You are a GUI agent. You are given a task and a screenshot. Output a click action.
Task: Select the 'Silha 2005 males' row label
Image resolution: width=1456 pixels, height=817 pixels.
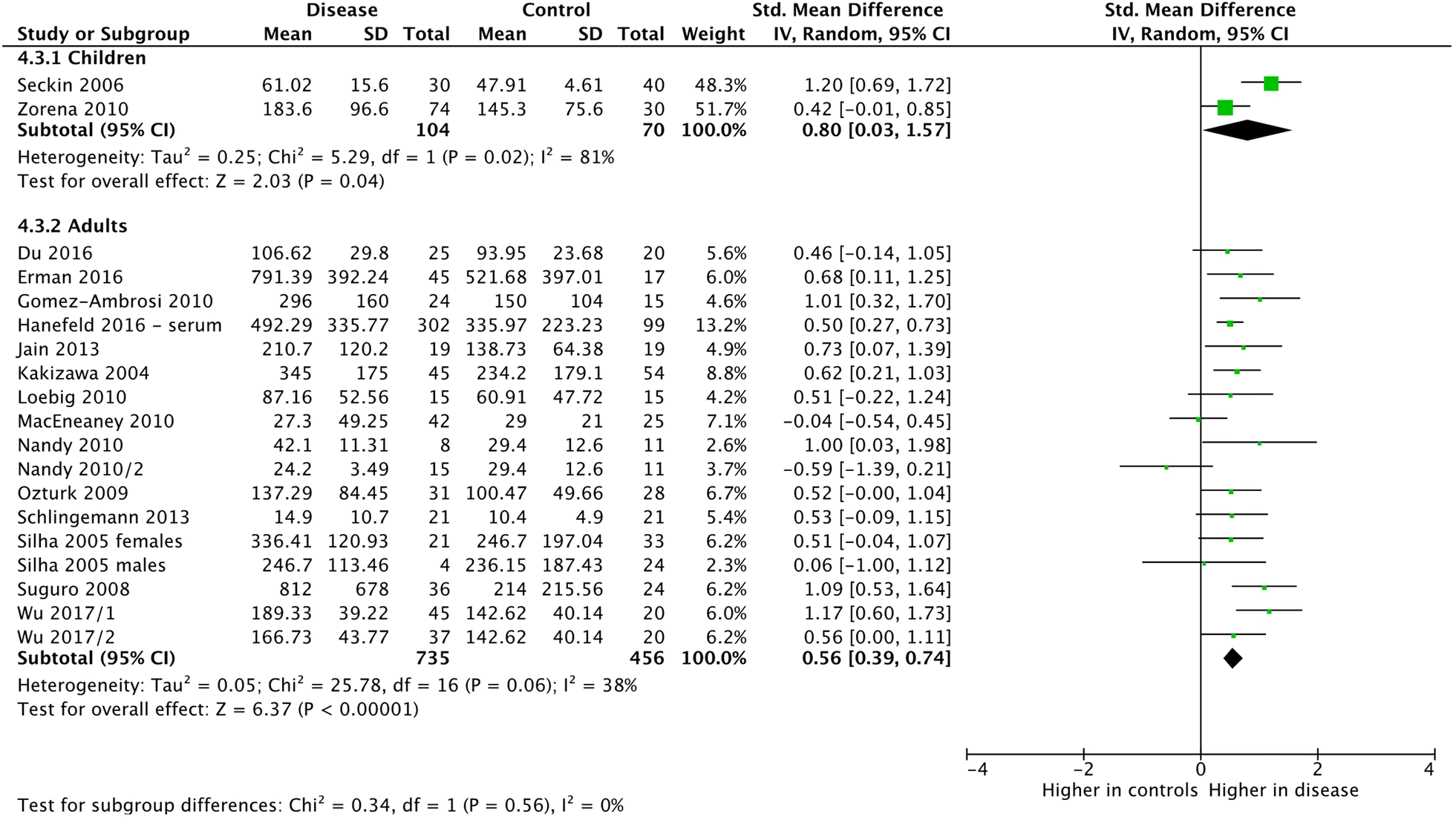[91, 565]
